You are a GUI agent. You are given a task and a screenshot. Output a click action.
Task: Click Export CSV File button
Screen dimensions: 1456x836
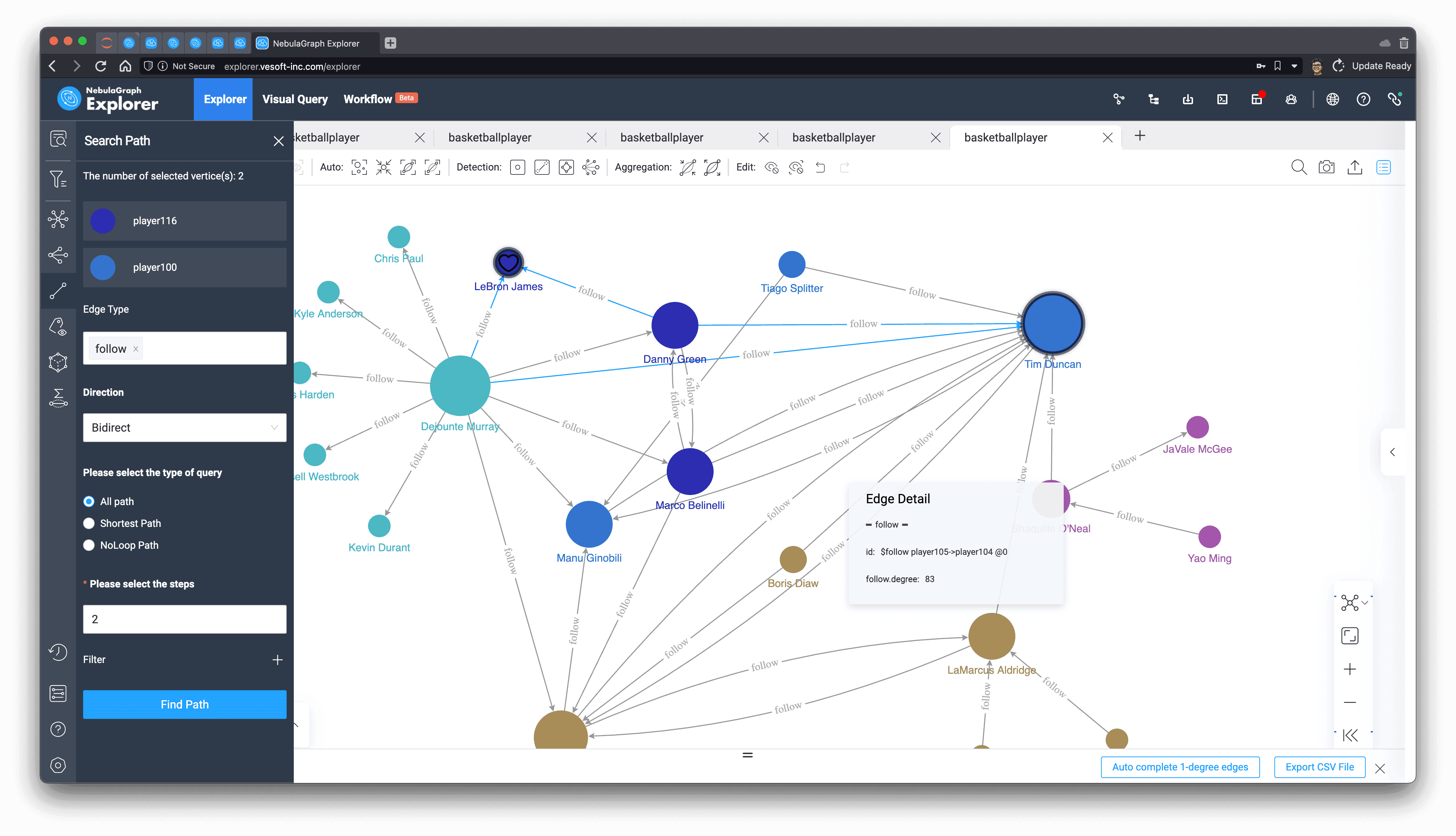(1319, 767)
